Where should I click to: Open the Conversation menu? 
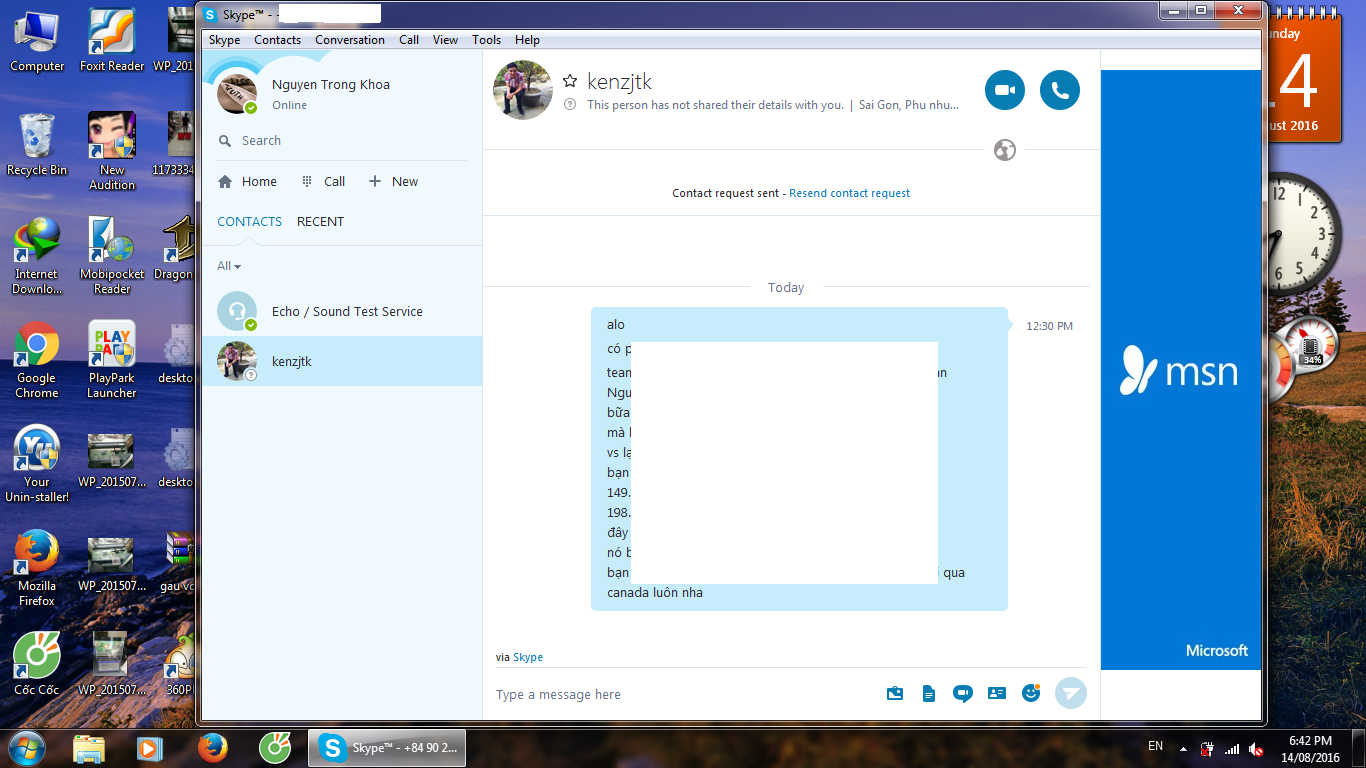click(x=350, y=40)
